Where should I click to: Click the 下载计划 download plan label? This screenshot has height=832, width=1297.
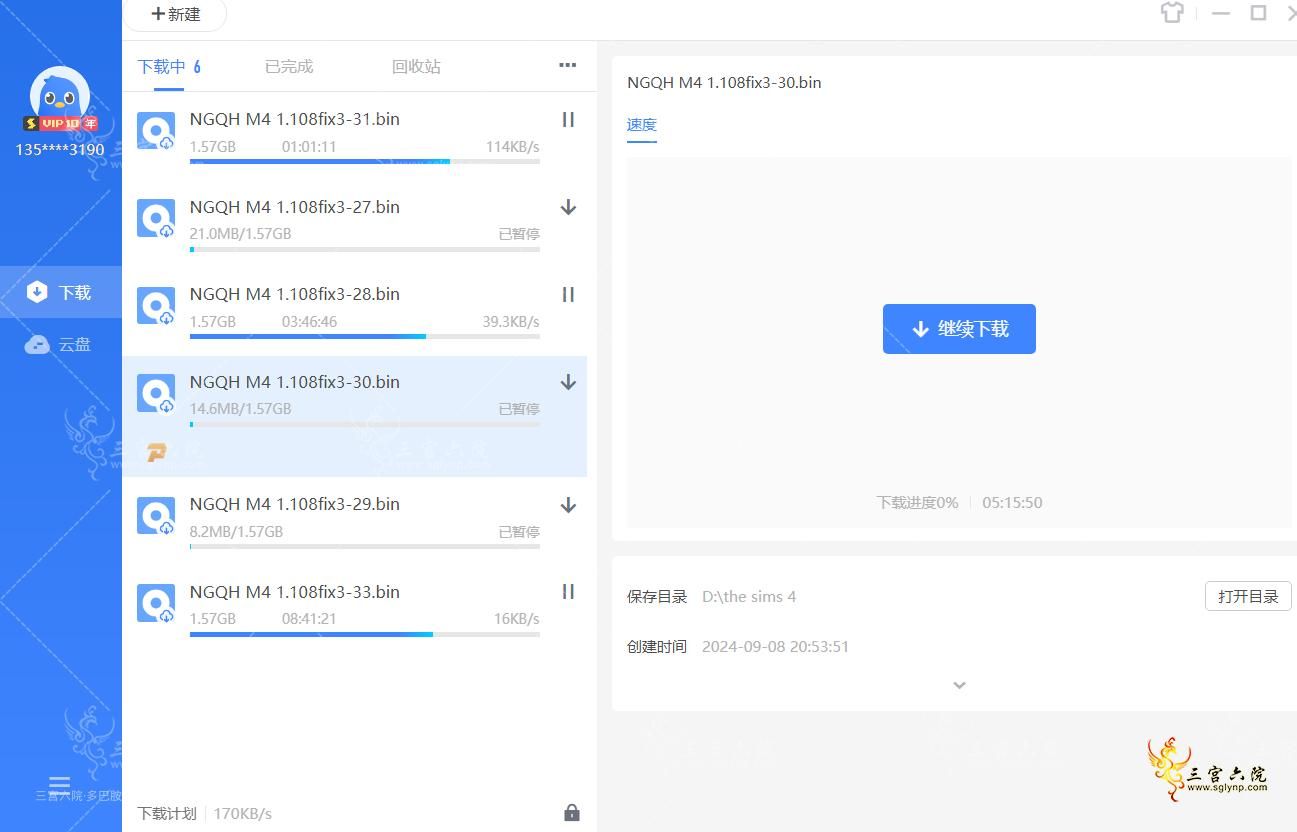[x=167, y=813]
